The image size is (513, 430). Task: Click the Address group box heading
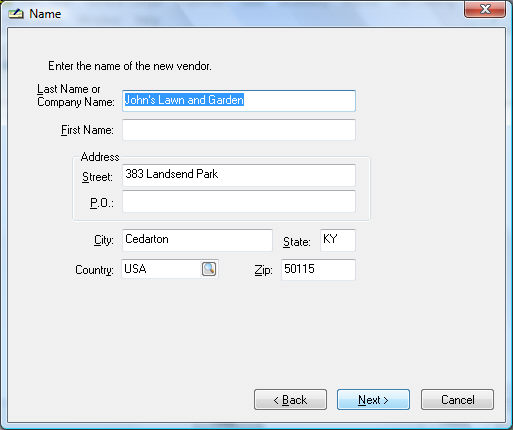tap(100, 157)
